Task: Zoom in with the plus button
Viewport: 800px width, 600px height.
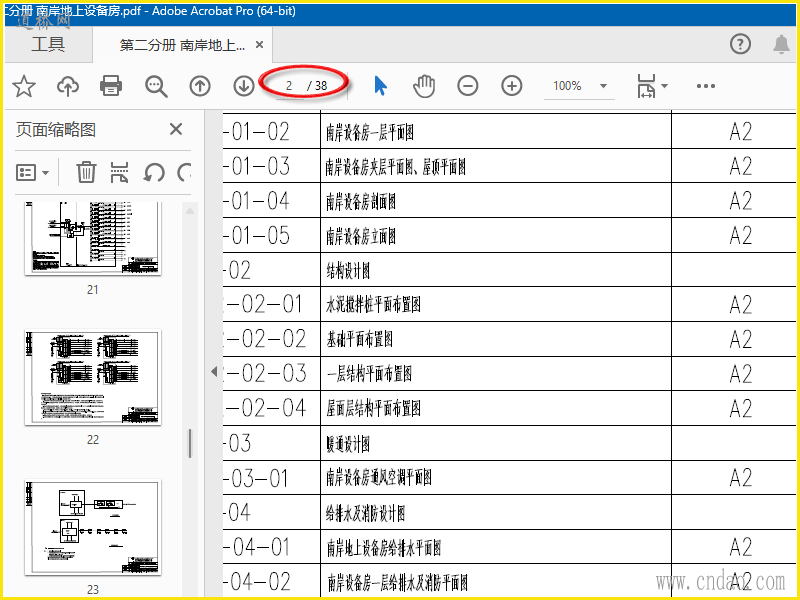Action: [x=512, y=86]
